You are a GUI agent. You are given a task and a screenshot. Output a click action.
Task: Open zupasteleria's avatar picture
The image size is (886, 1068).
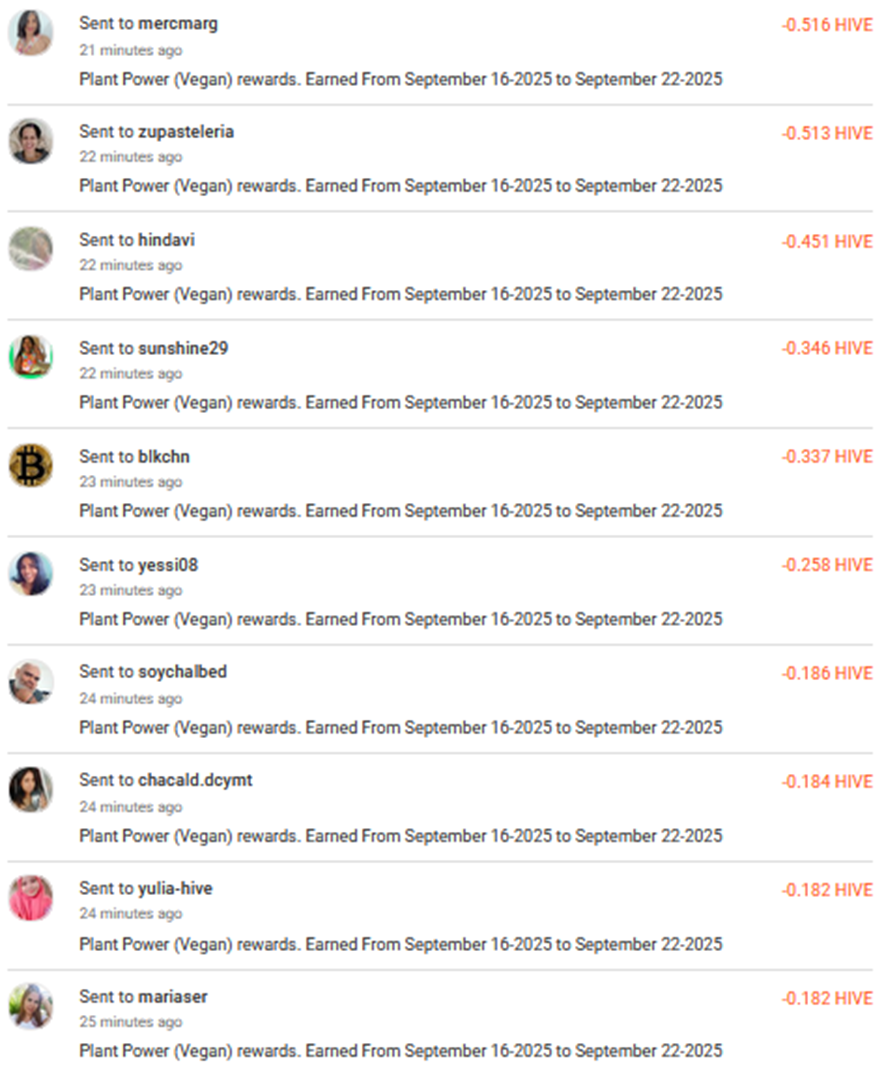[x=31, y=141]
